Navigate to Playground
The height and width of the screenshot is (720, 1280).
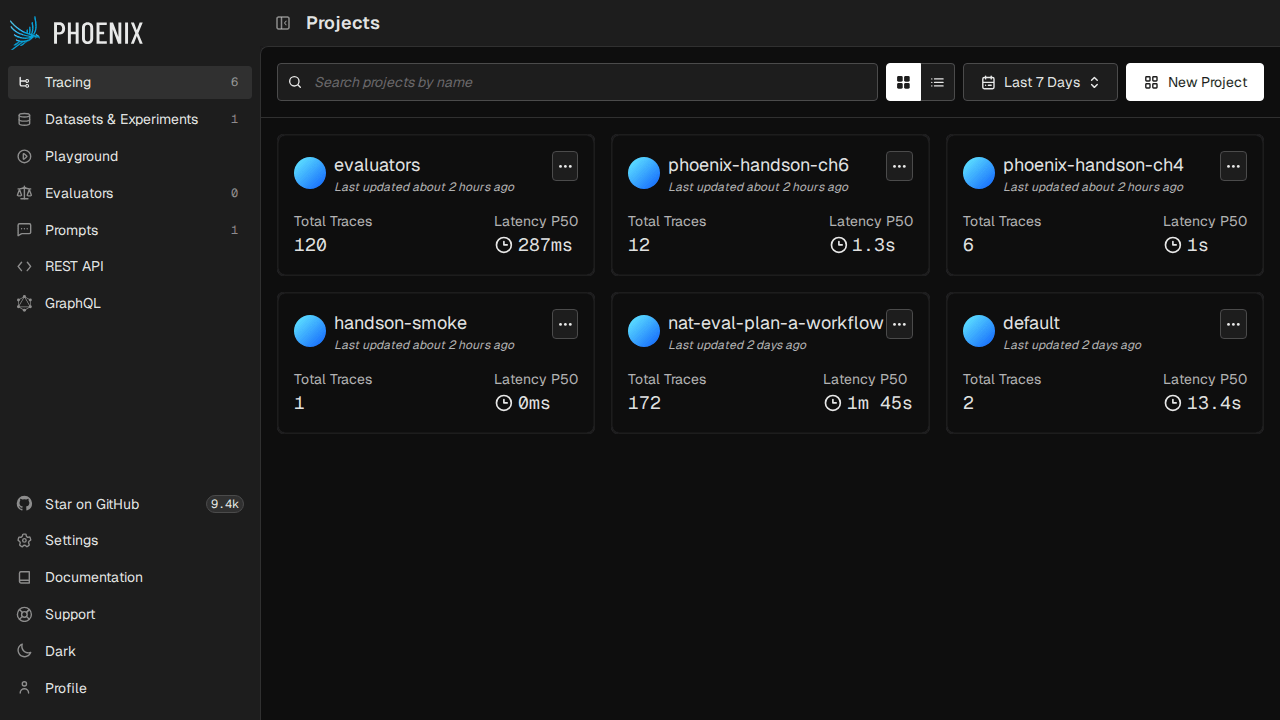130,156
